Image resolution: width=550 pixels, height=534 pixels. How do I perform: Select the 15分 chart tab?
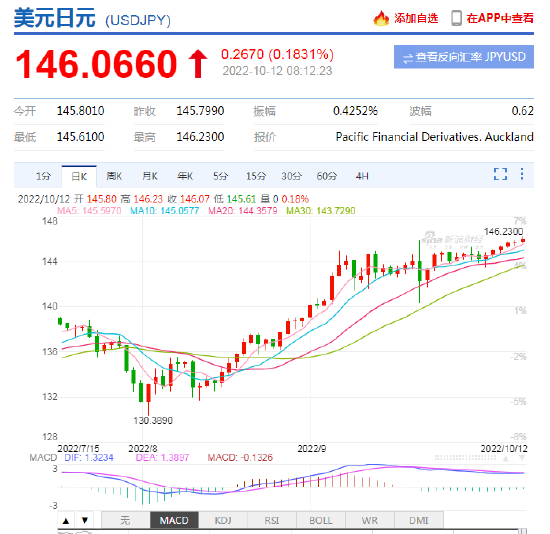coord(256,176)
